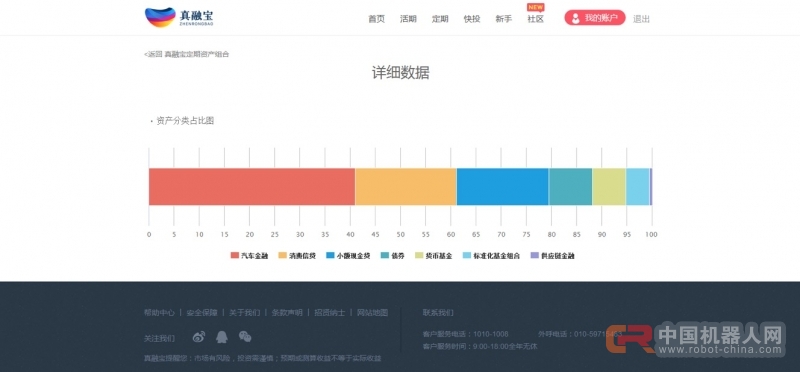The height and width of the screenshot is (372, 800).
Task: Open the 关于我们 footer link
Action: [244, 312]
